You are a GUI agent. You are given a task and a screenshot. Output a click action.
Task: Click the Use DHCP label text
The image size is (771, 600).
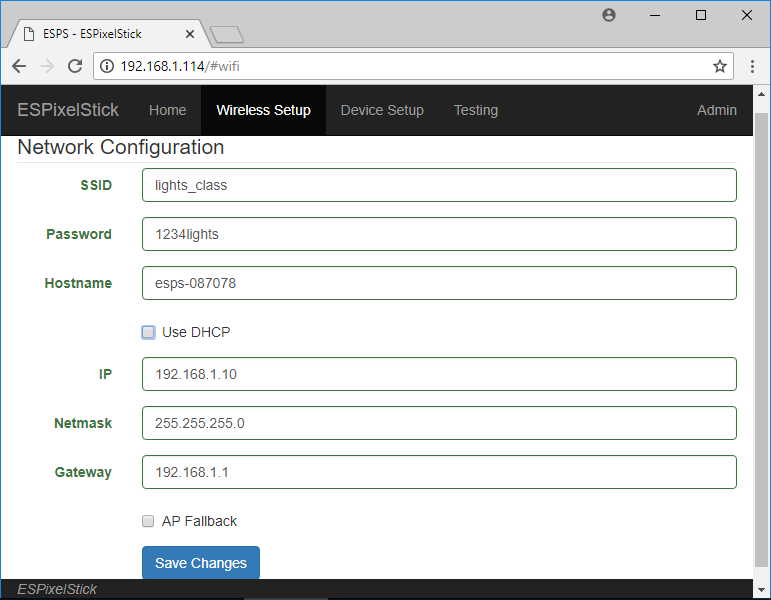pyautogui.click(x=196, y=332)
